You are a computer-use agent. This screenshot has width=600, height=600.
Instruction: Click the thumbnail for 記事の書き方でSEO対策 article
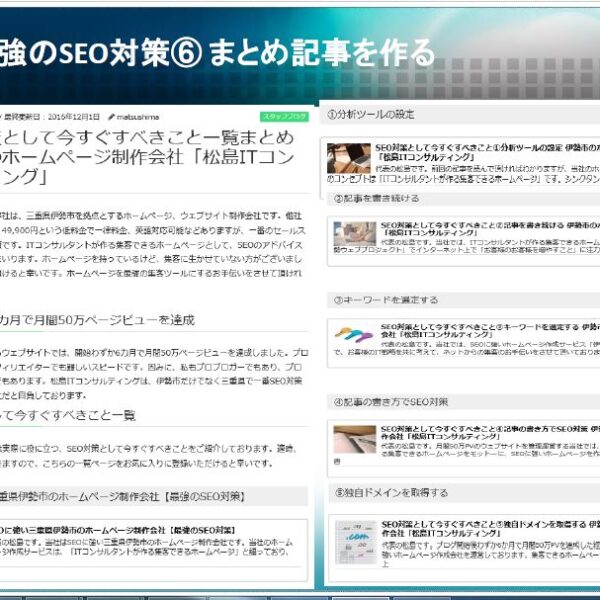[353, 439]
